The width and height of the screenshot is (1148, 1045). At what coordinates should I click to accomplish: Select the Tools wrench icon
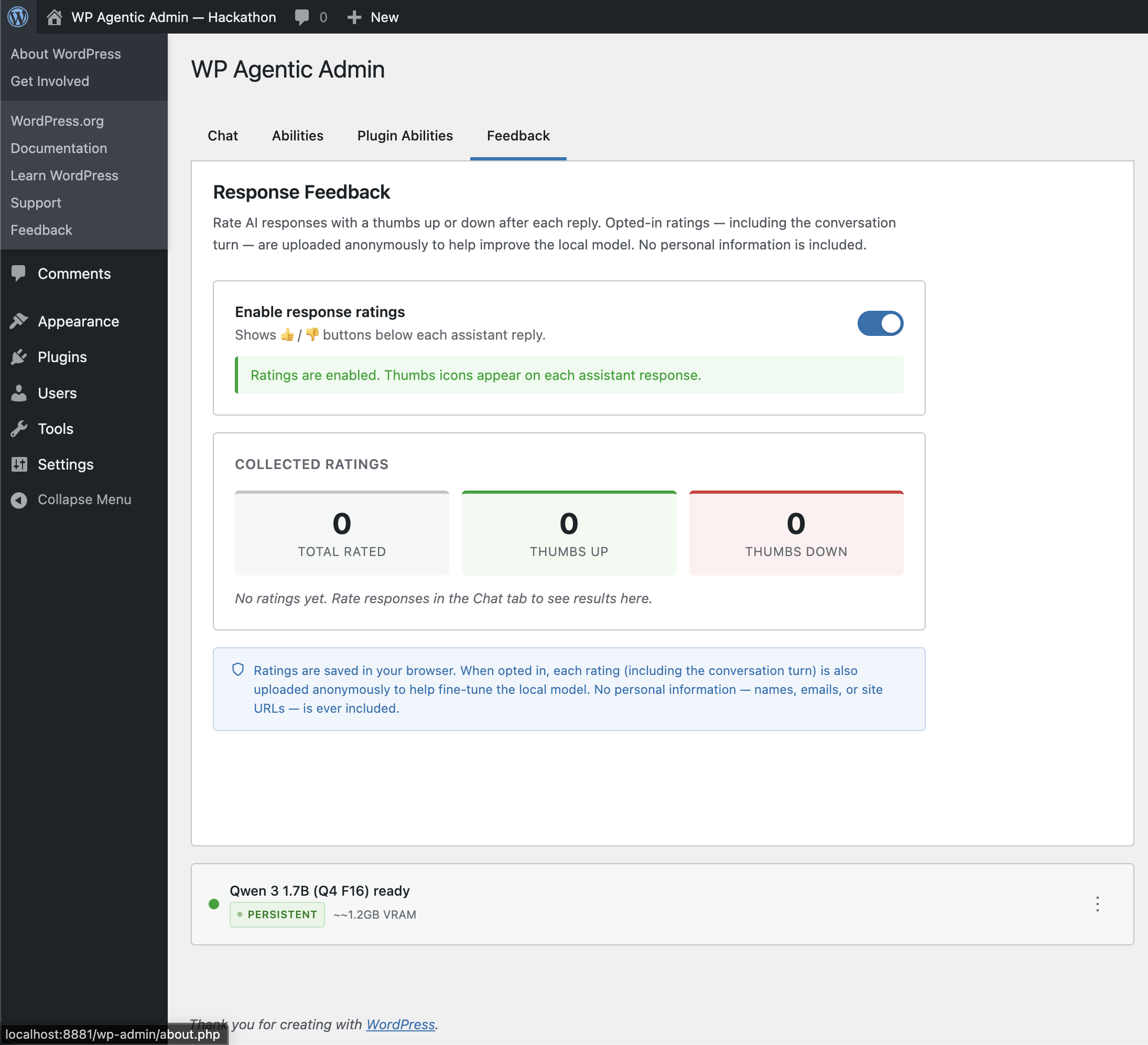[x=19, y=429]
